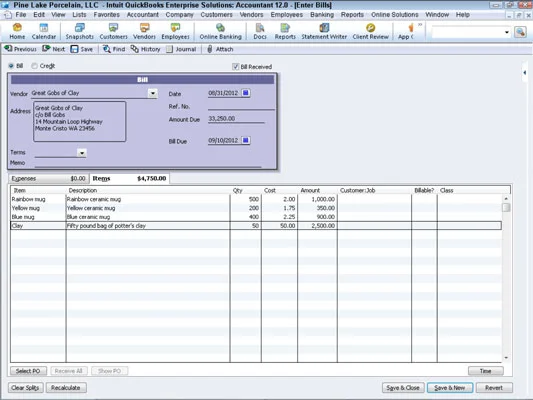
Task: Click the Recalculate button
Action: (x=66, y=387)
